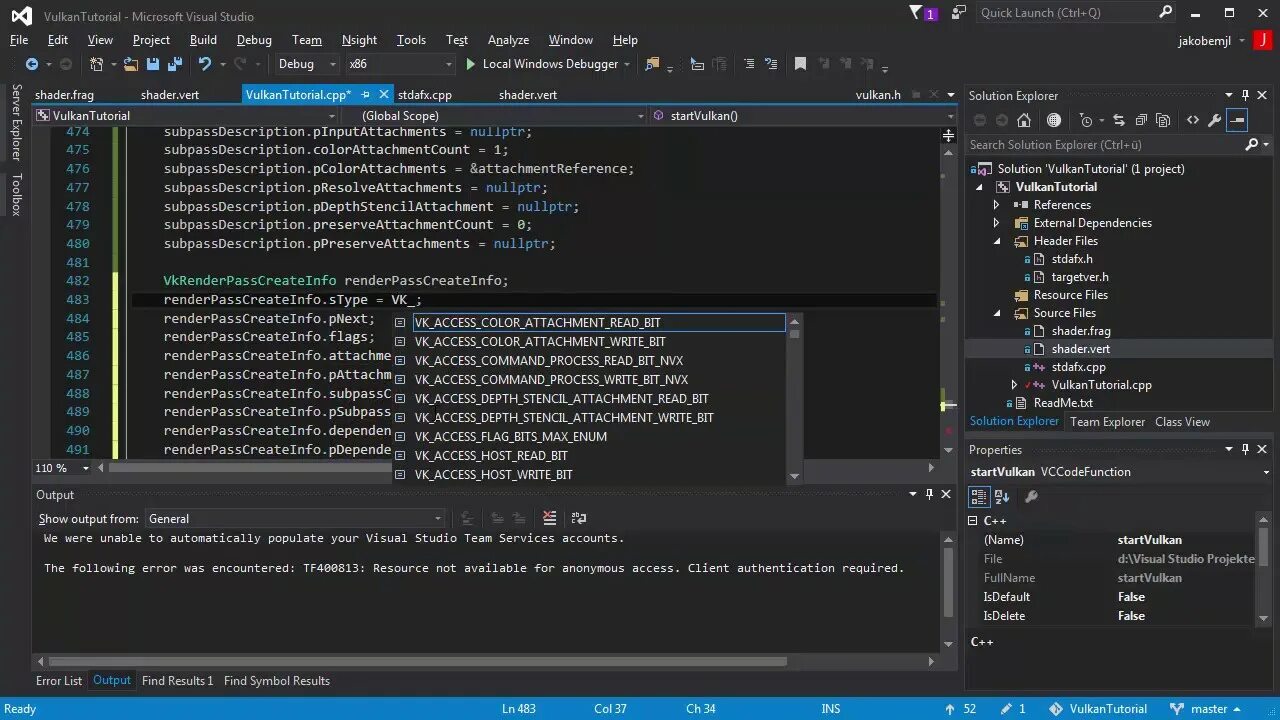Switch to the stdafx.cpp tab
This screenshot has height=720, width=1280.
[425, 95]
